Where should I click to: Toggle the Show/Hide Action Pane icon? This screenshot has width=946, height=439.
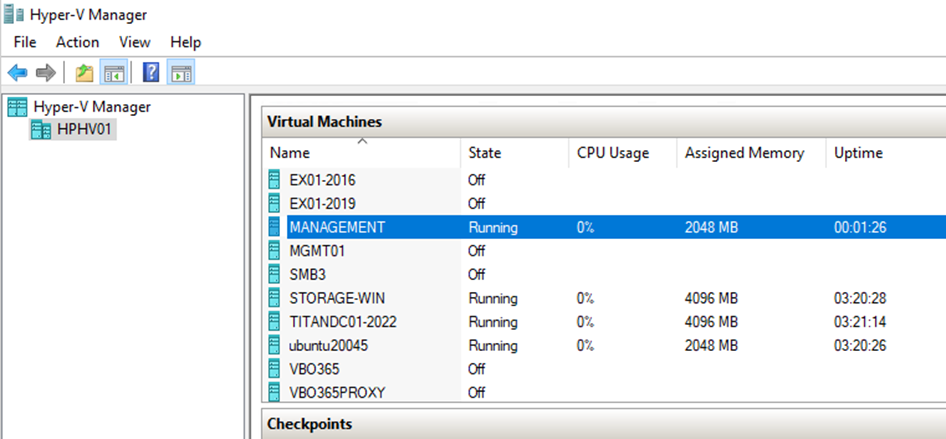[181, 73]
